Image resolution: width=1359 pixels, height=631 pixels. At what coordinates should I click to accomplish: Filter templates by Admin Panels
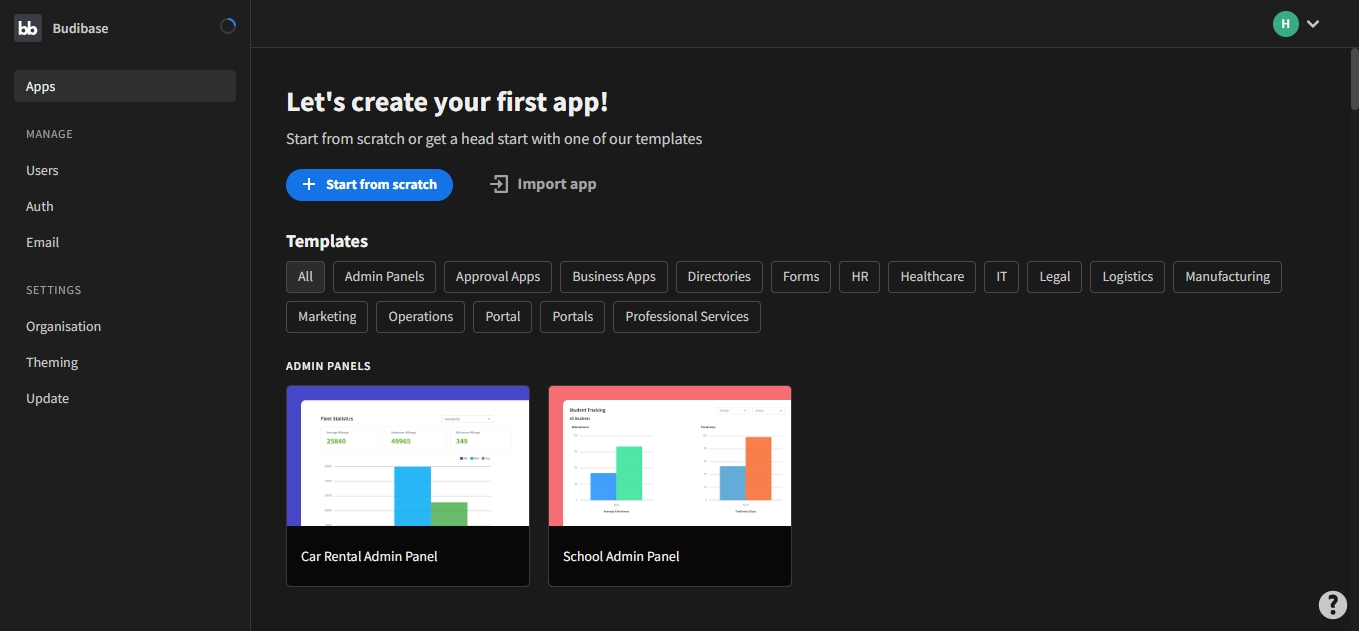click(x=384, y=277)
